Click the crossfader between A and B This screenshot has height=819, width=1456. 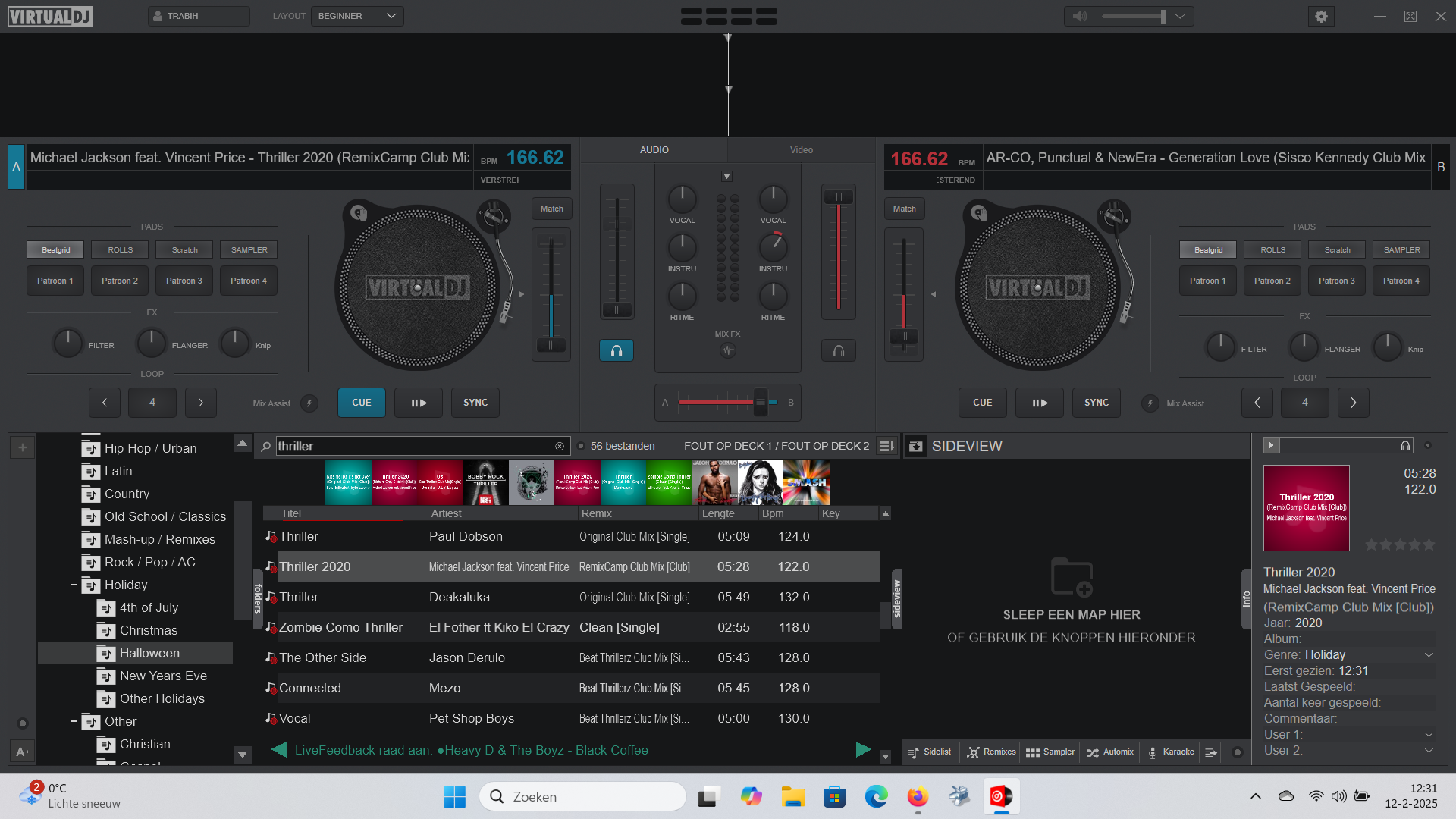click(x=727, y=402)
